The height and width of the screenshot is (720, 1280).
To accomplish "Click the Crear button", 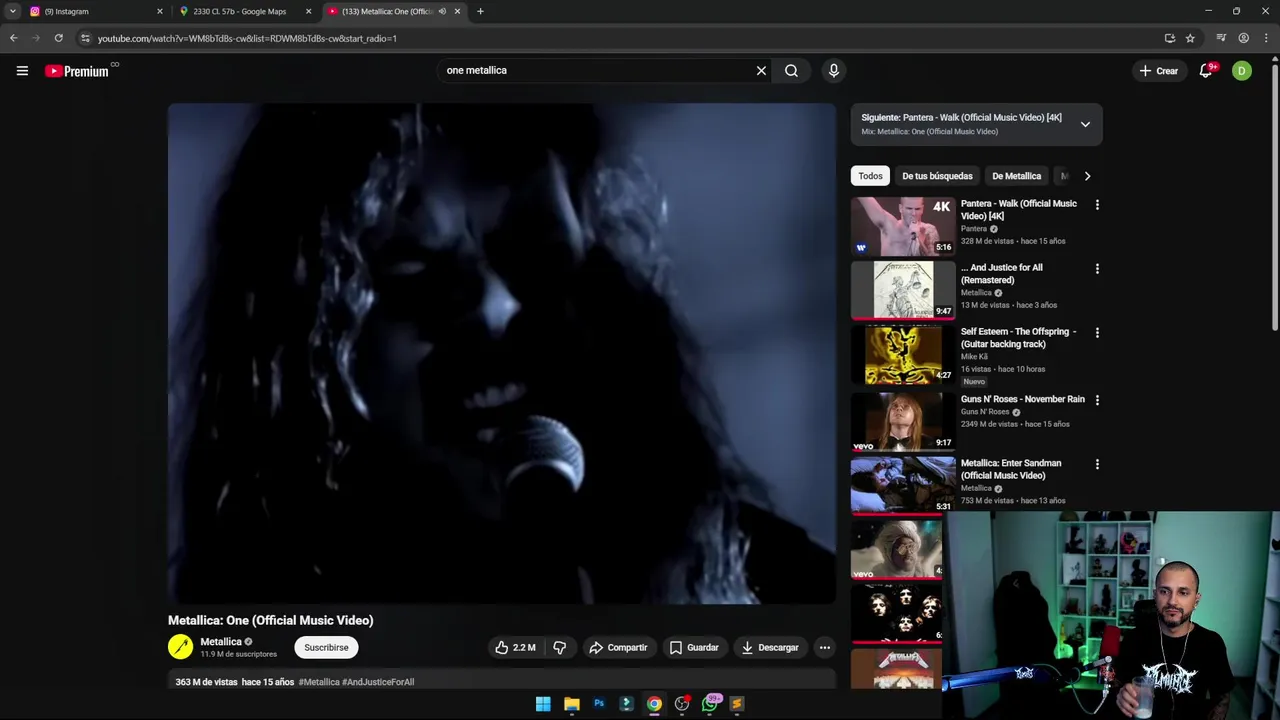I will point(1159,71).
